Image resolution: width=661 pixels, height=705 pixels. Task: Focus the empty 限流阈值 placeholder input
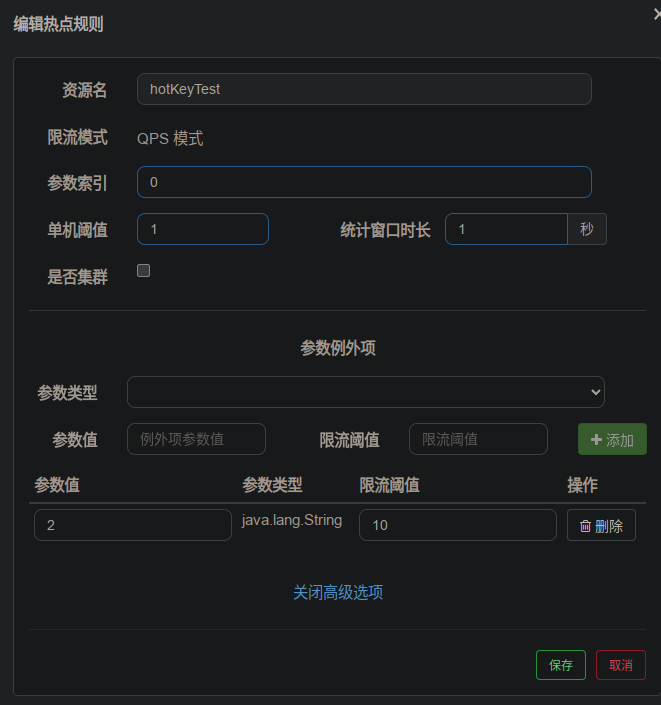[478, 439]
